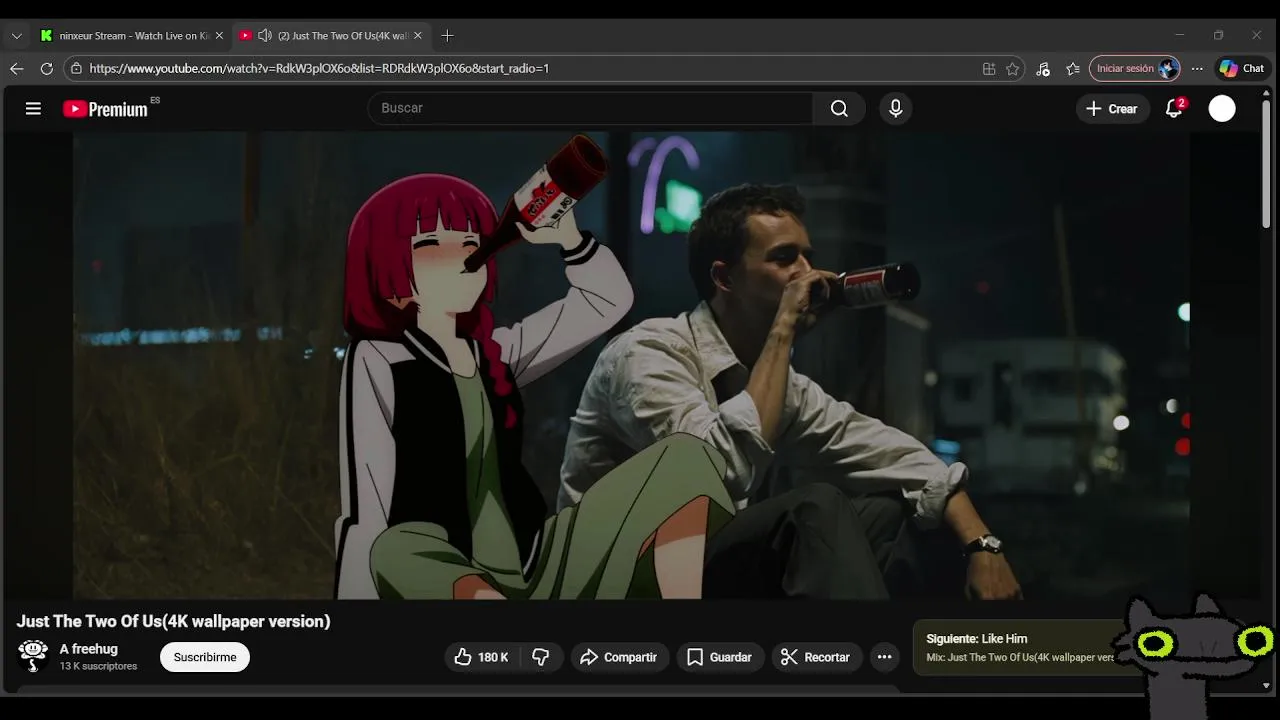Open the Crear video menu
Image resolution: width=1280 pixels, height=720 pixels.
(x=1112, y=109)
